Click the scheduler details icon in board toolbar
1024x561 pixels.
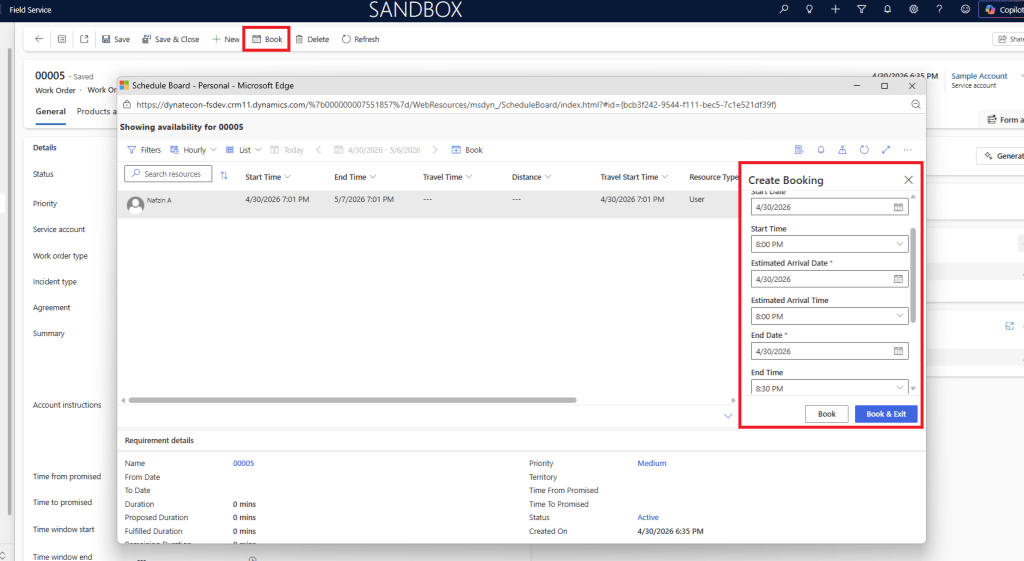799,150
